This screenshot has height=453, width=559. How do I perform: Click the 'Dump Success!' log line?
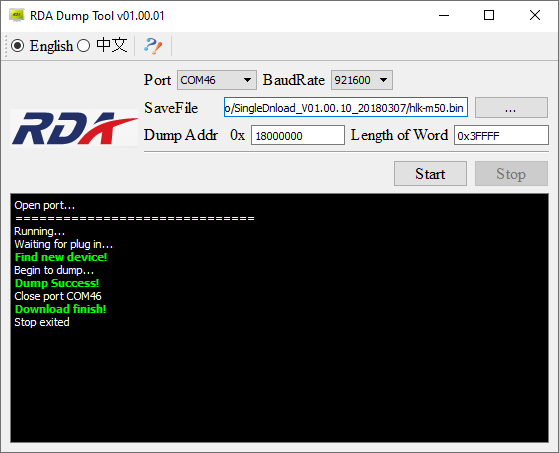(57, 283)
